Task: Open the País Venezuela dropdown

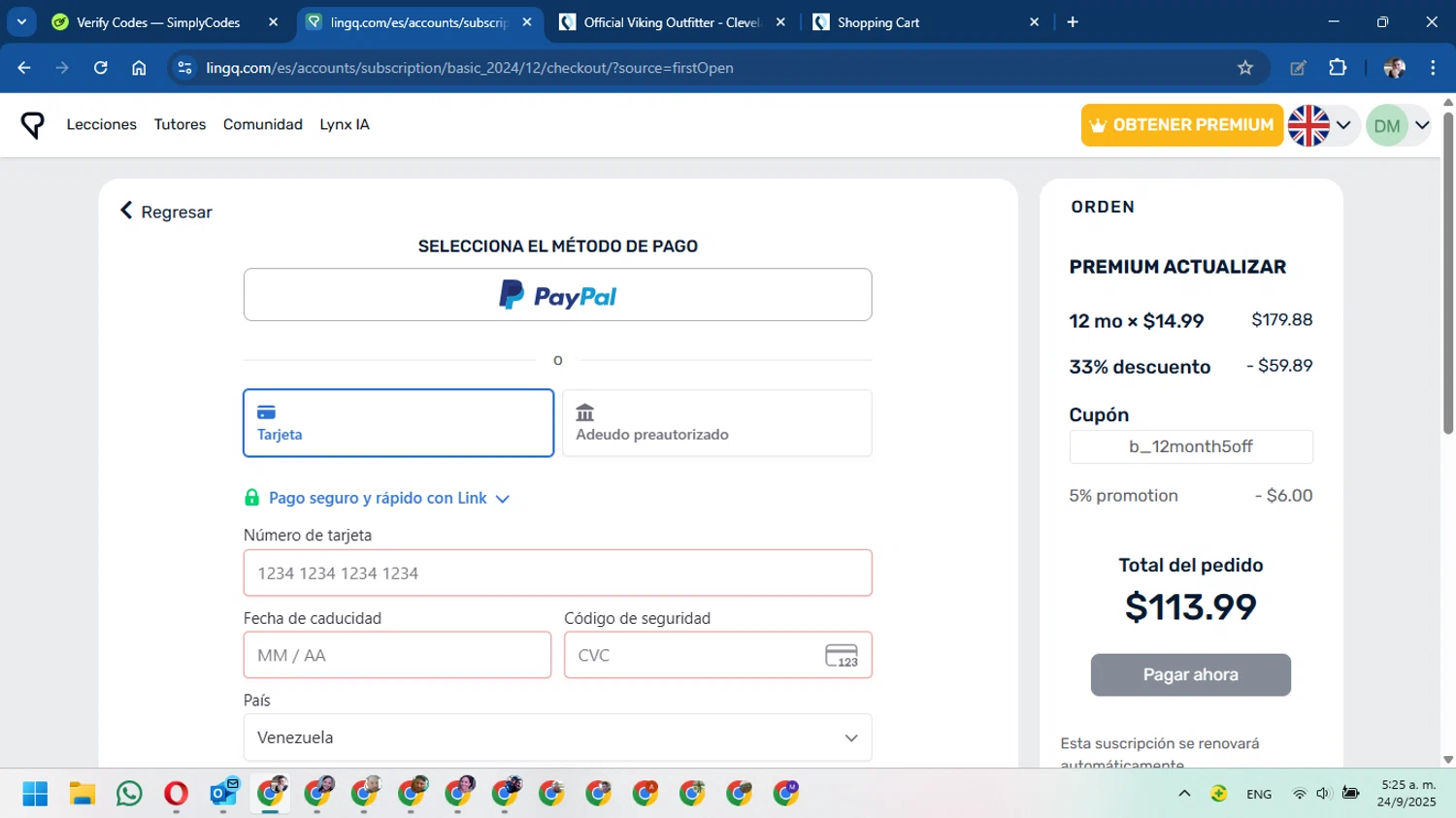Action: (x=557, y=737)
